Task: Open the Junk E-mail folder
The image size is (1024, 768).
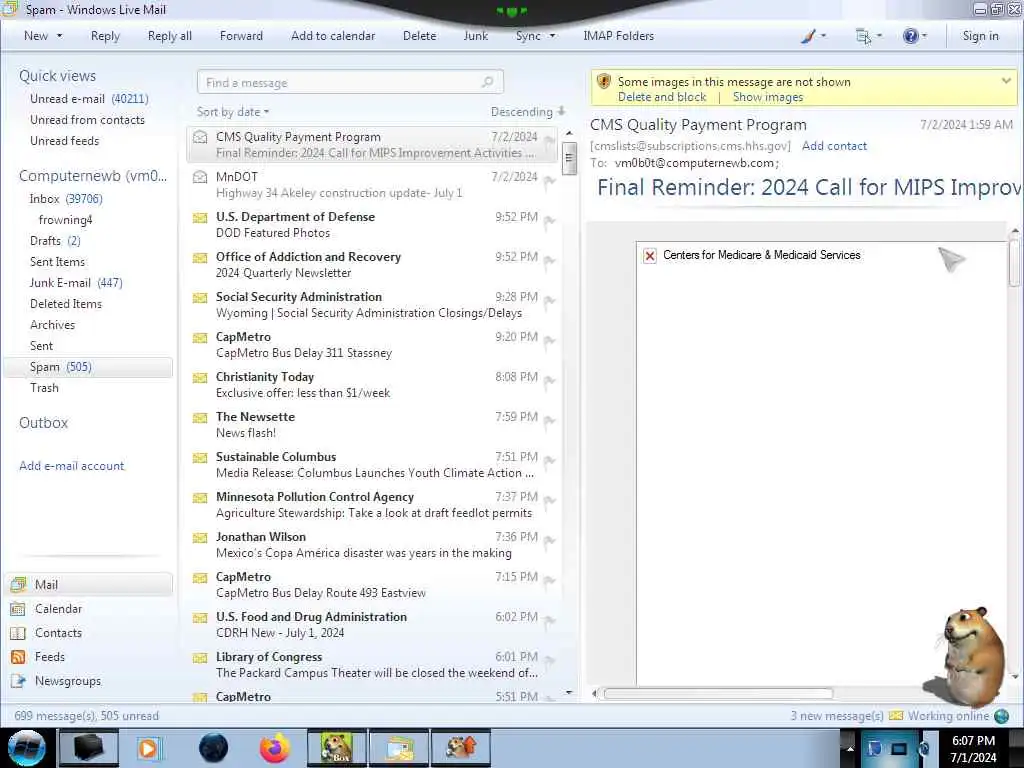Action: (x=76, y=283)
